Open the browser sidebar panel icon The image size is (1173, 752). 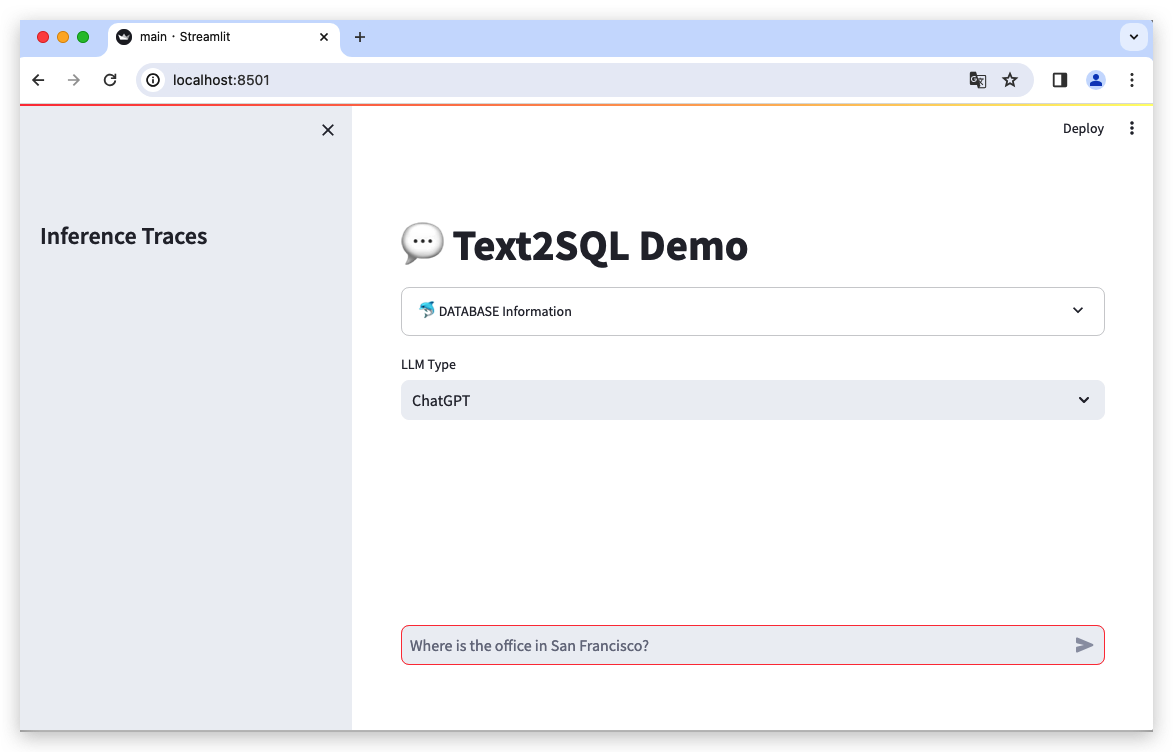click(x=1060, y=79)
